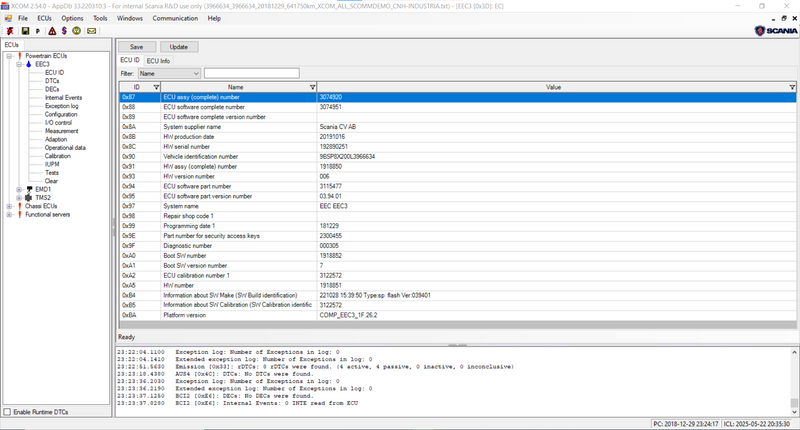800x430 pixels.
Task: Select Adaption in the tree
Action: [x=56, y=139]
